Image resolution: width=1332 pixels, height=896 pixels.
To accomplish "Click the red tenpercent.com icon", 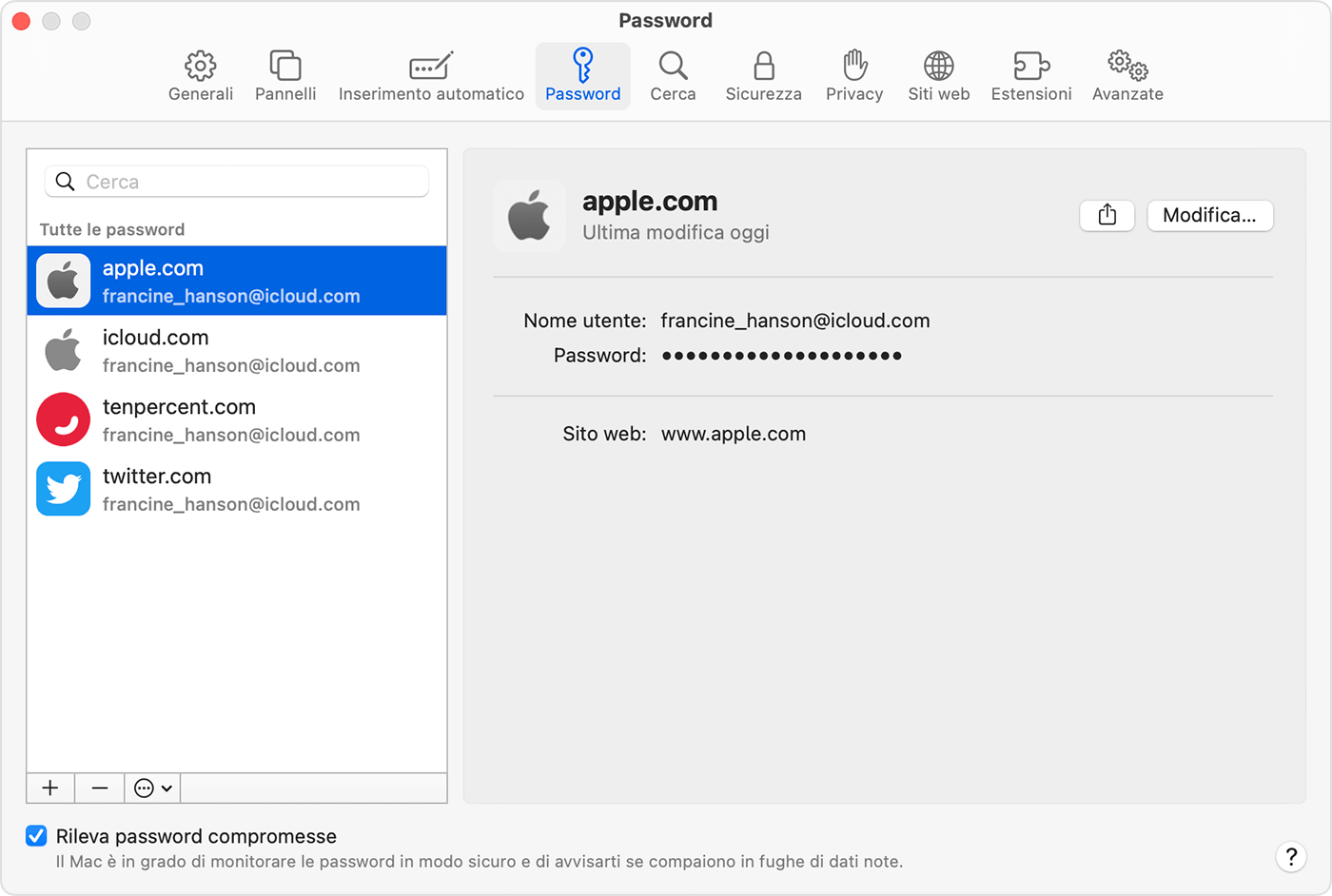I will pyautogui.click(x=64, y=419).
